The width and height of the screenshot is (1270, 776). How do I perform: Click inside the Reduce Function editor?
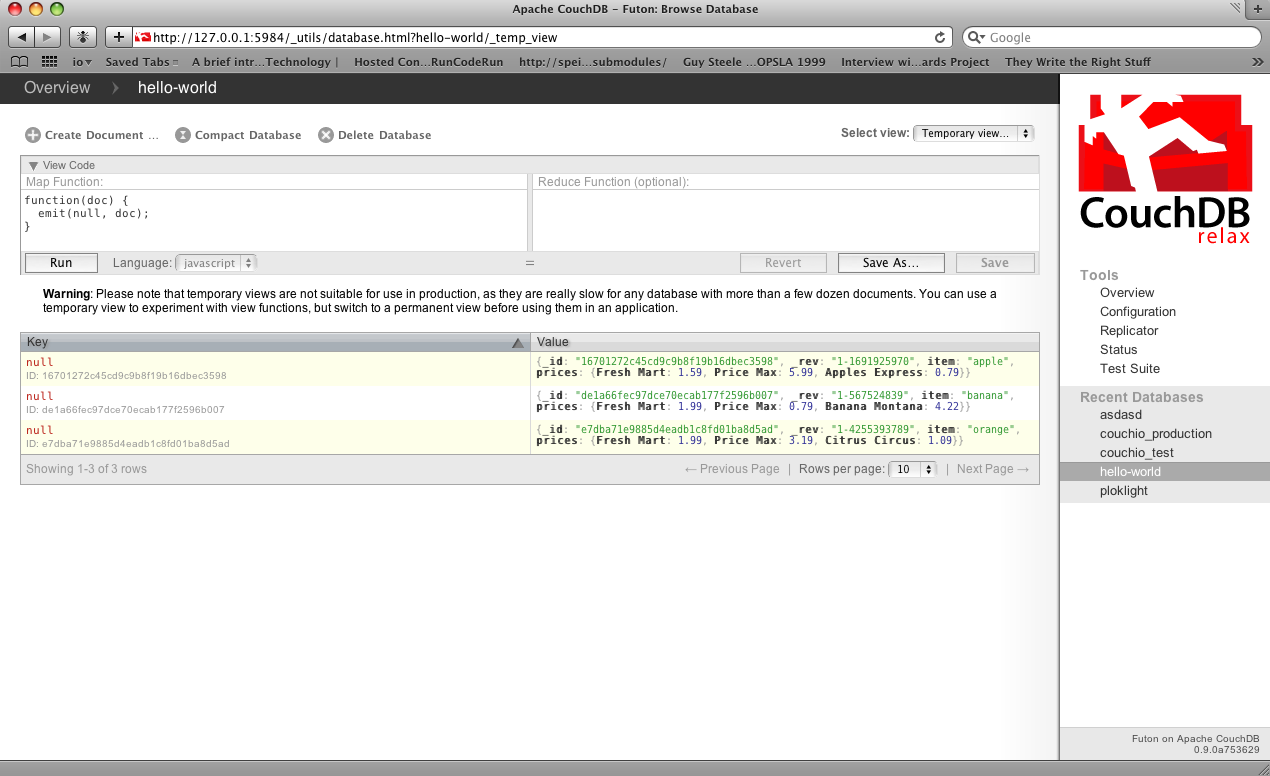point(786,220)
